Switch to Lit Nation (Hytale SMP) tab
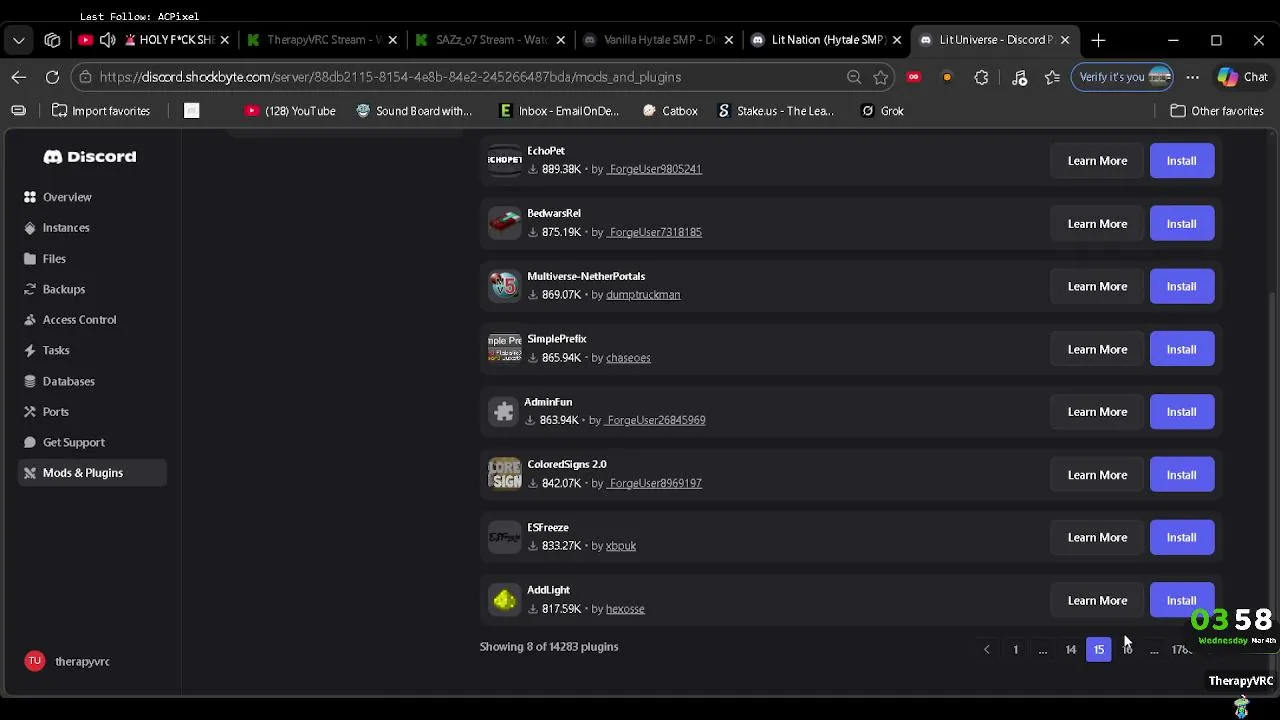 [825, 40]
